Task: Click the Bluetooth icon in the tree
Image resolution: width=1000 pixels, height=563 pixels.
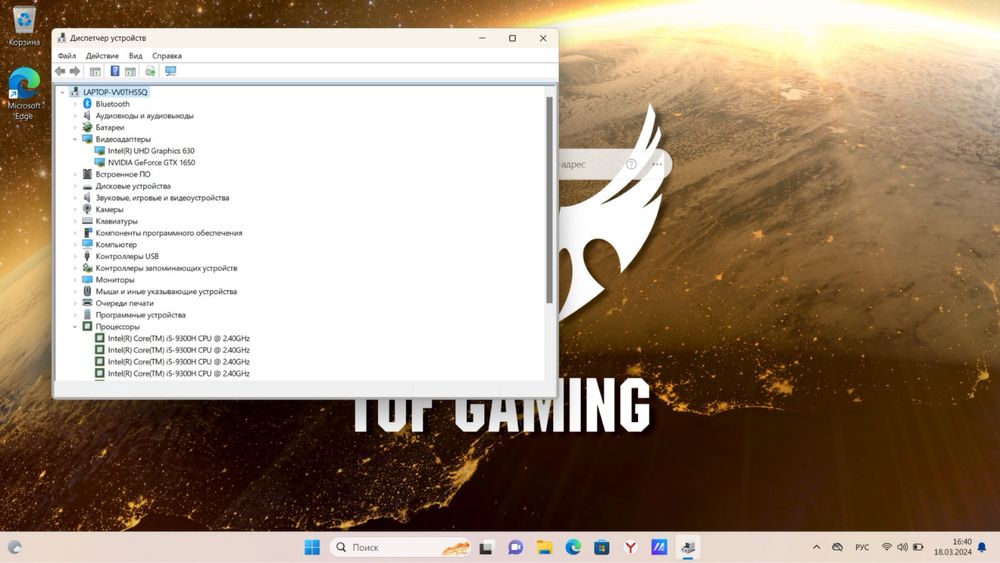Action: [x=87, y=104]
